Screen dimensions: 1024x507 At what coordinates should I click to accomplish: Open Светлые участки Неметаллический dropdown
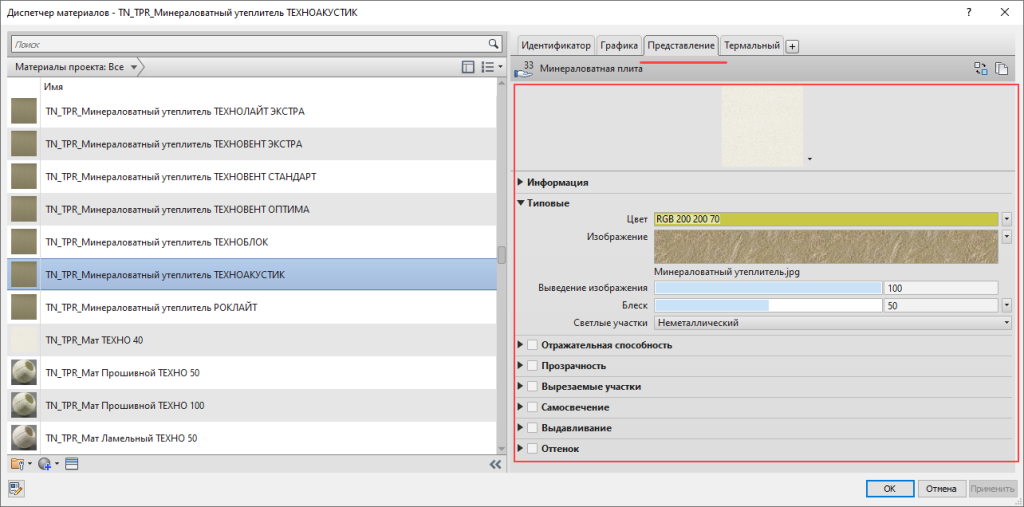click(833, 322)
